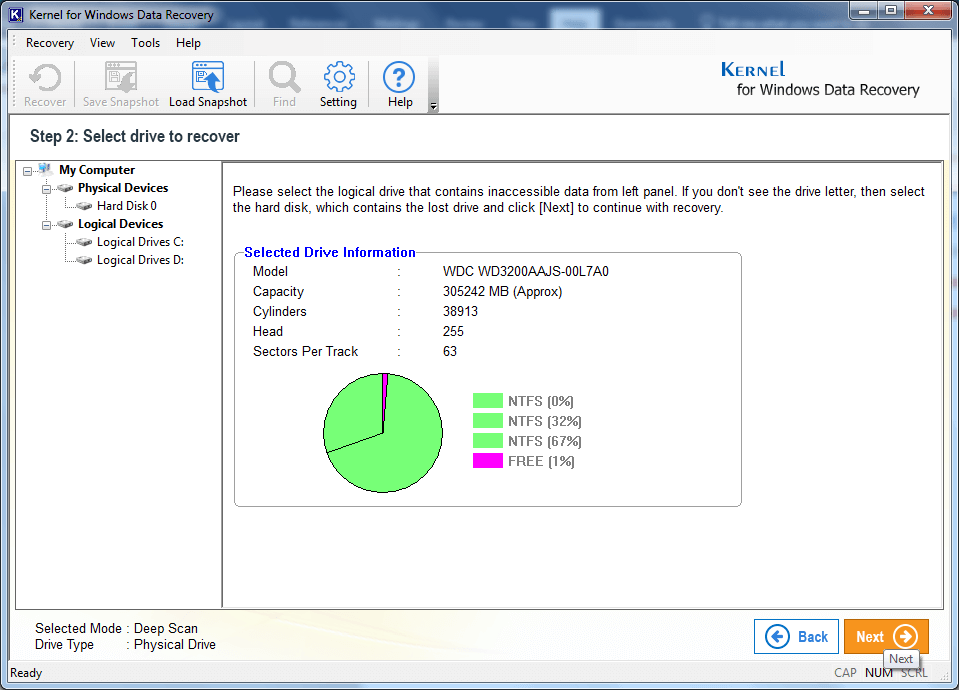Screen dimensions: 959x690
Task: Open the View menu
Action: (x=102, y=43)
